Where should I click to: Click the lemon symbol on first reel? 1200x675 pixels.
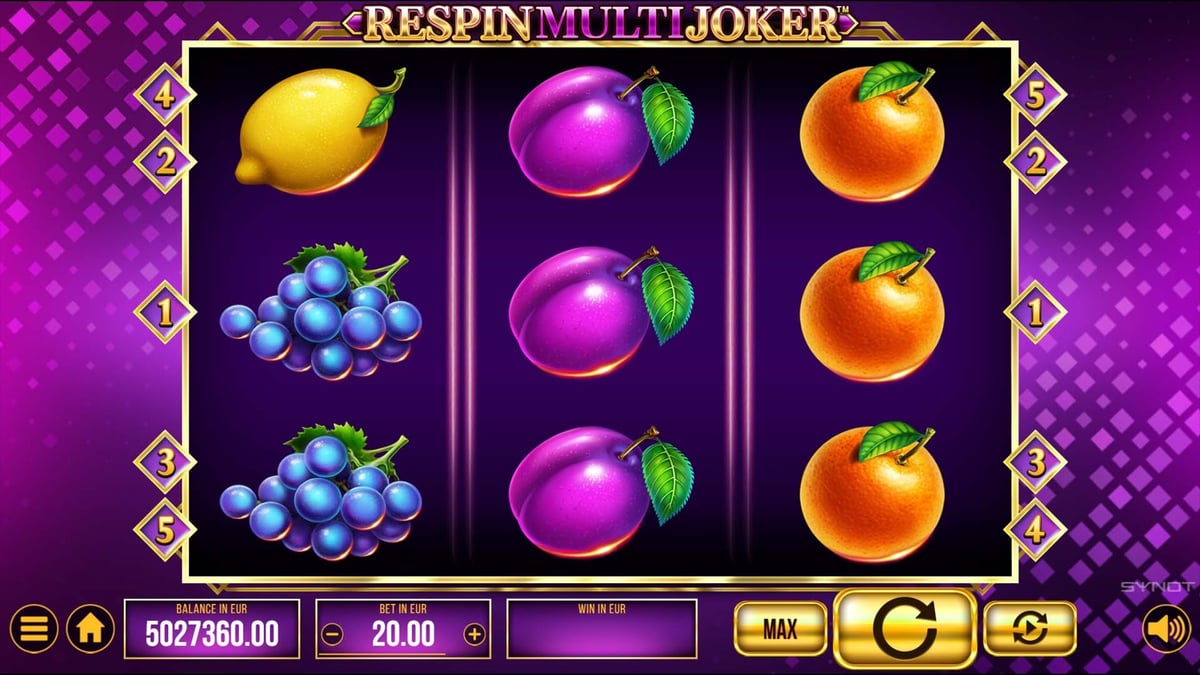pos(320,130)
